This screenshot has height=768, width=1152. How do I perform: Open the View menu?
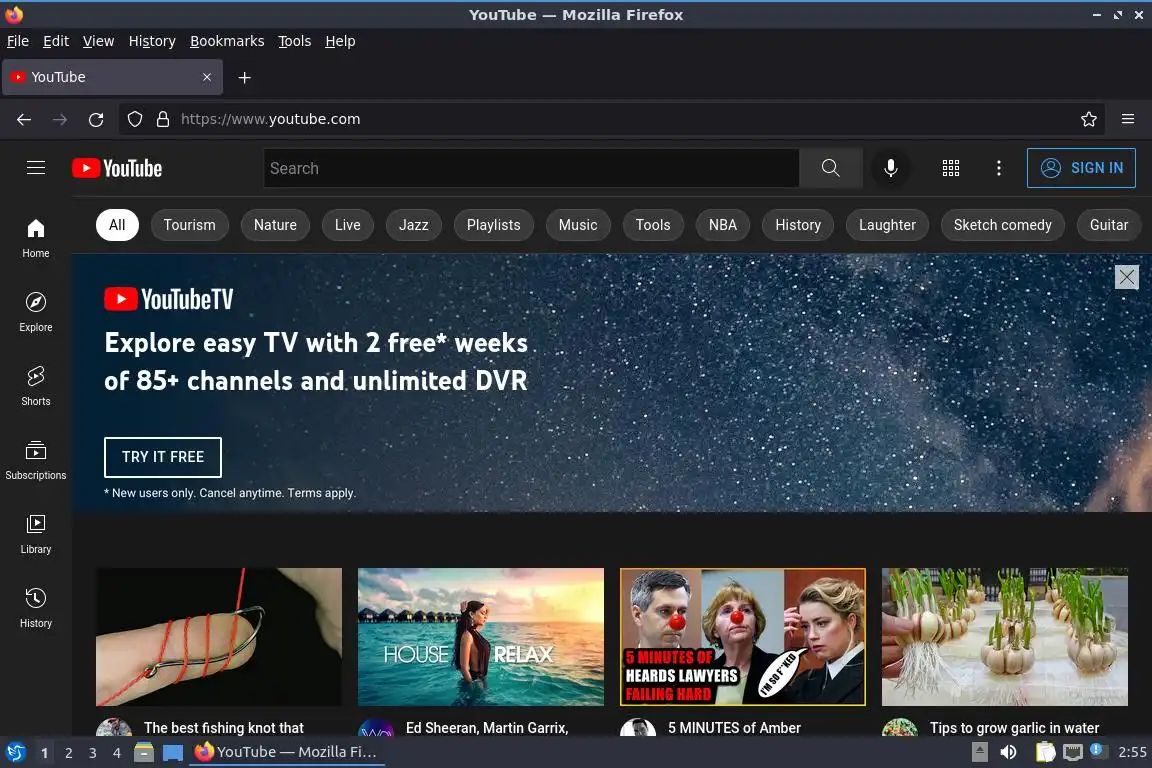(x=98, y=41)
